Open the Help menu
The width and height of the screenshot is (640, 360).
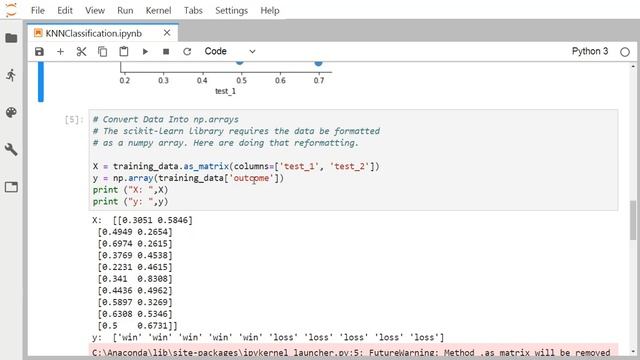coord(270,10)
